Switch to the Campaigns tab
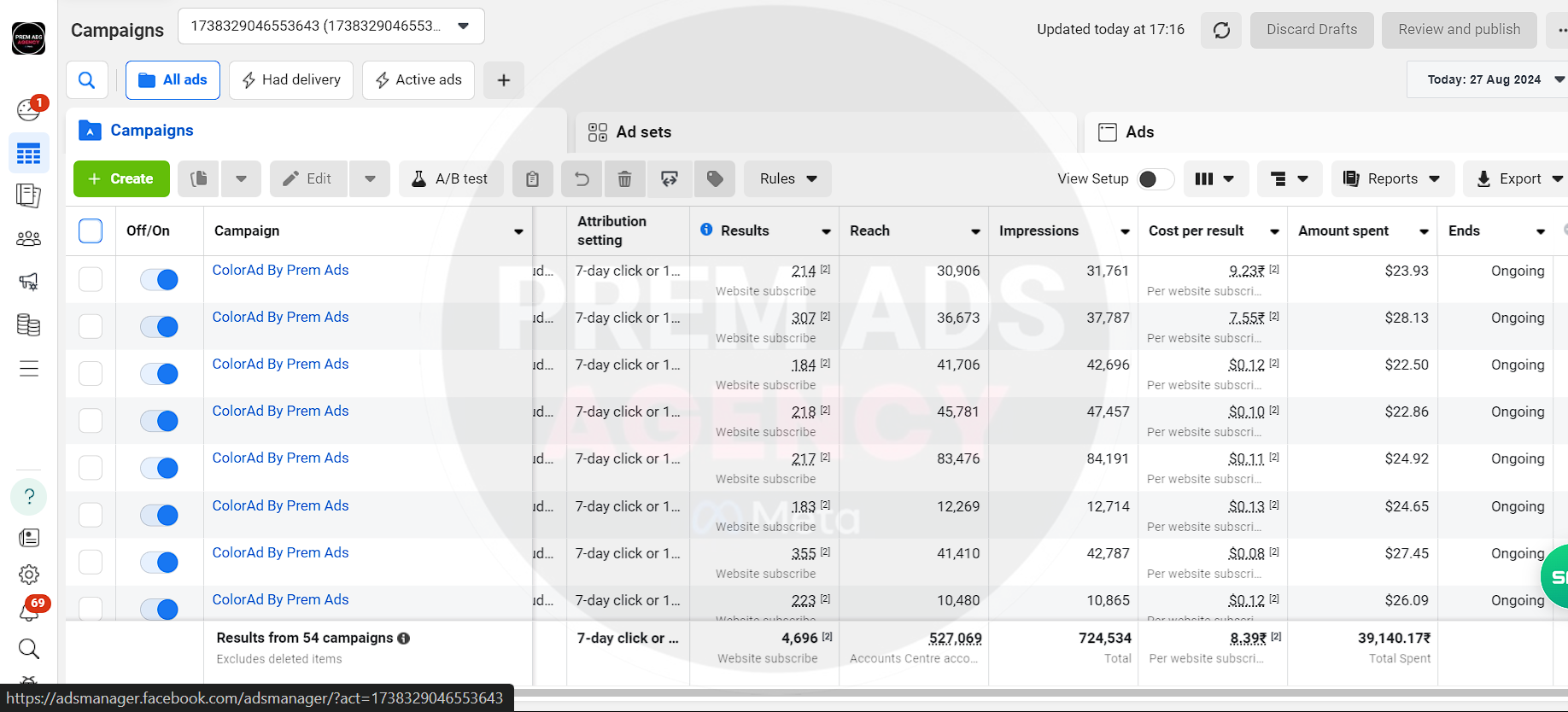 point(316,131)
